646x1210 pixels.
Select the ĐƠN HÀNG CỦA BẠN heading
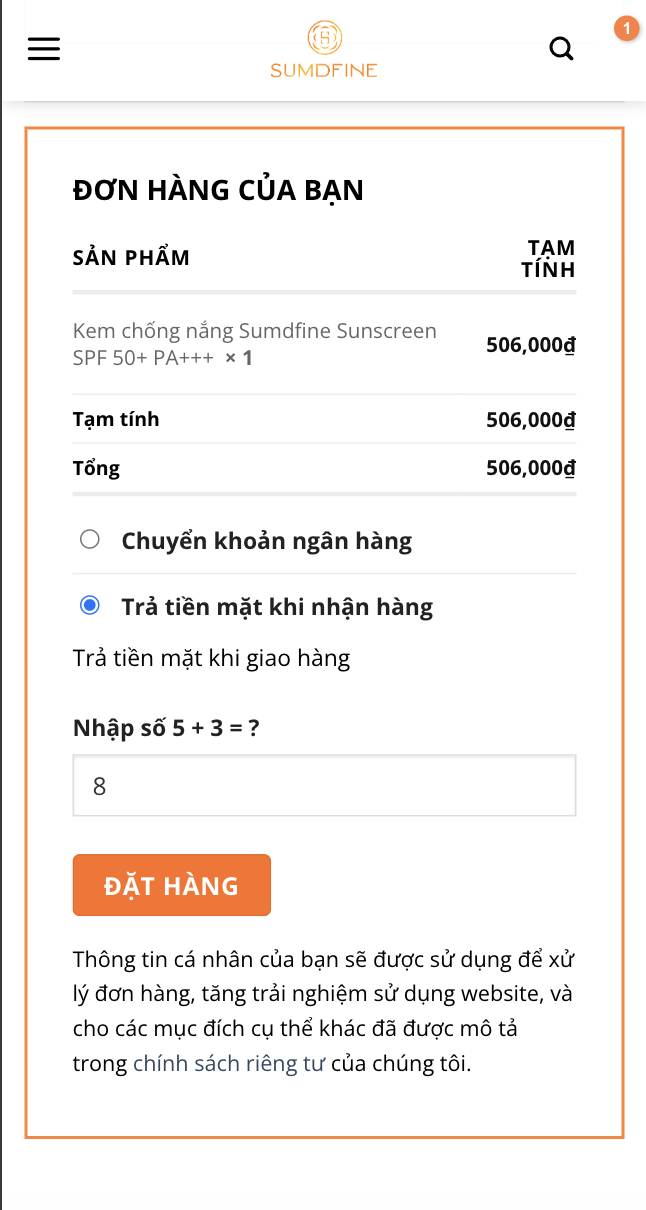[218, 189]
